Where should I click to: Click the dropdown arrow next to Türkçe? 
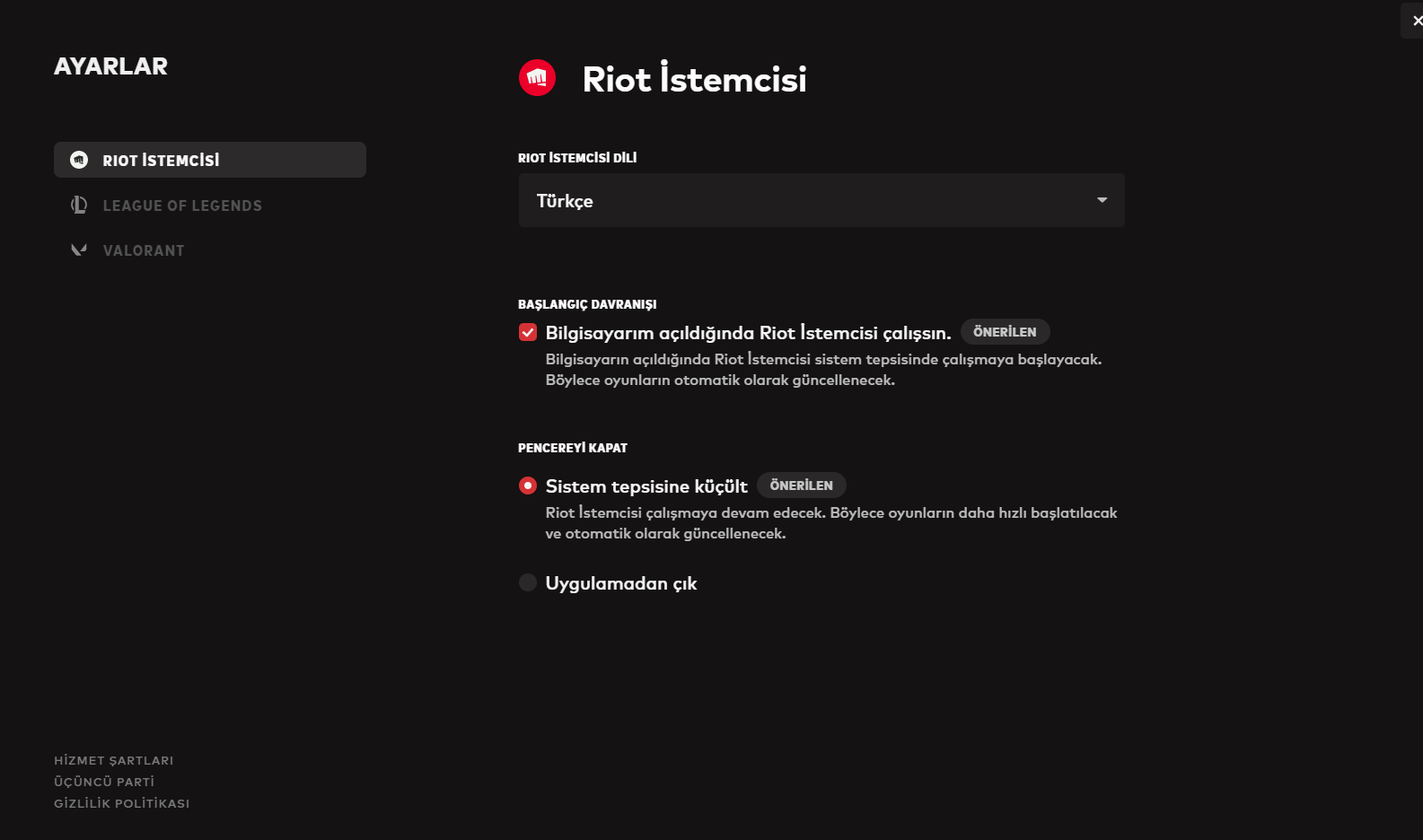(1102, 200)
